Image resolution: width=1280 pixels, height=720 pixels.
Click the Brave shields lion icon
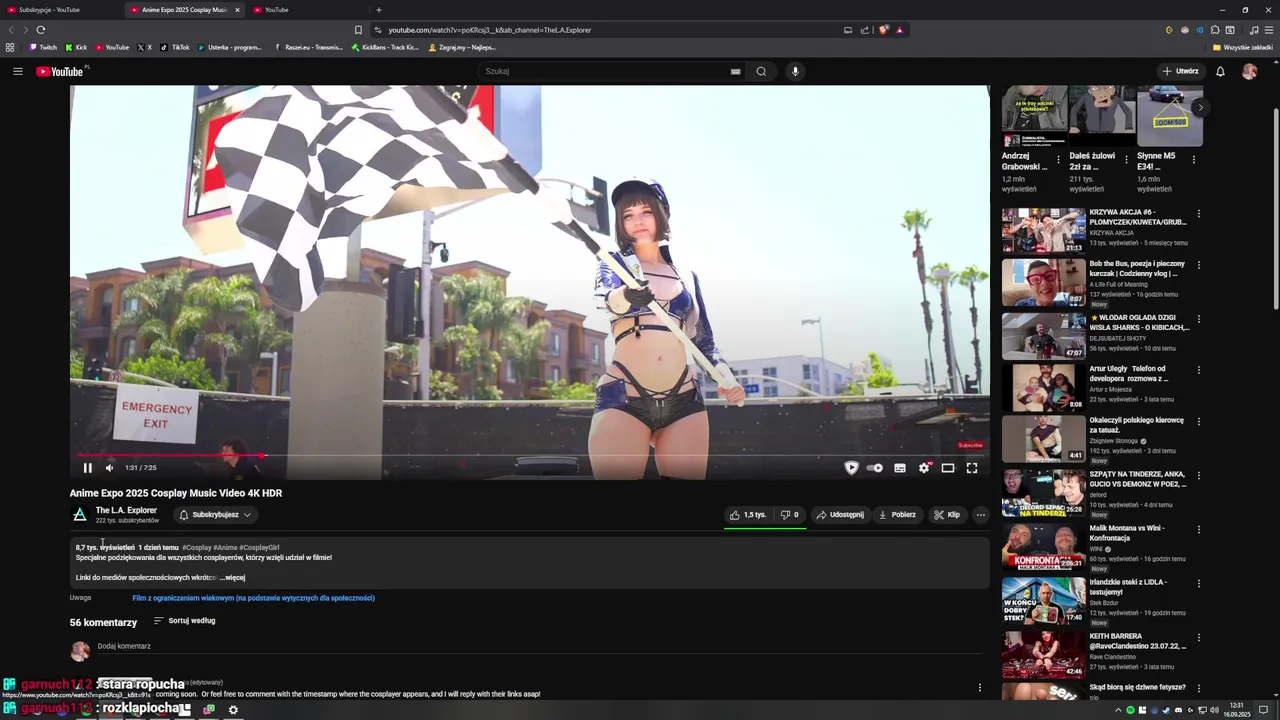click(883, 30)
